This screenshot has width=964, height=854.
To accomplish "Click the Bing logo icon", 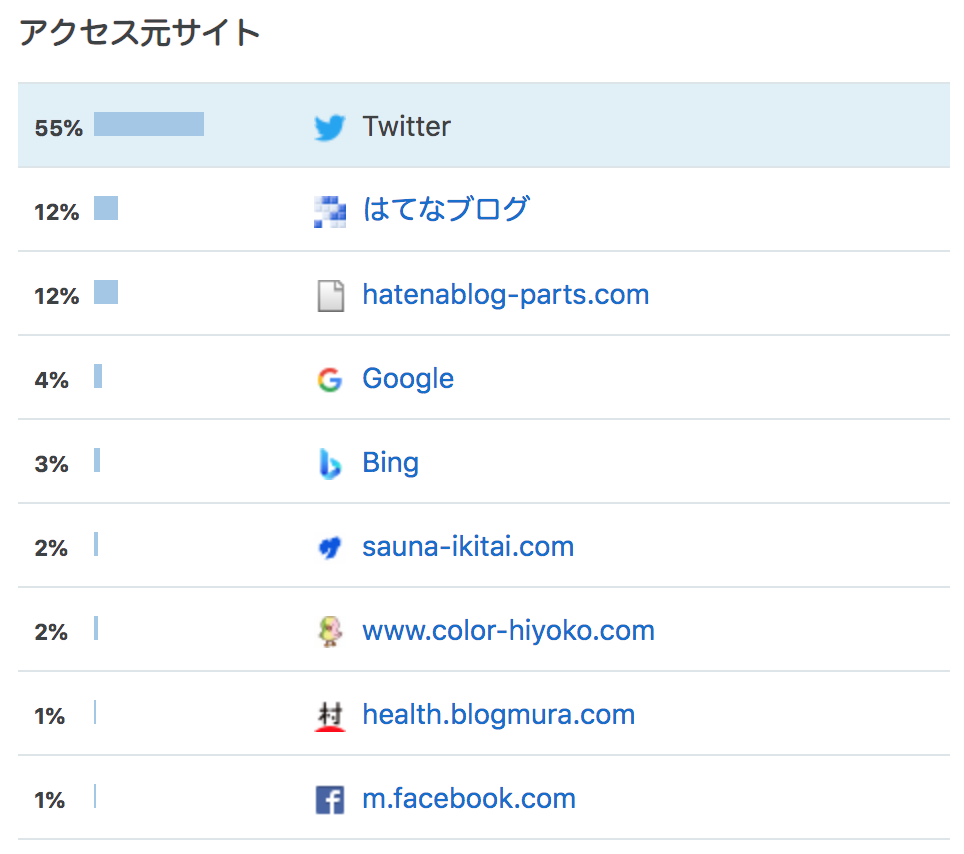I will click(330, 464).
